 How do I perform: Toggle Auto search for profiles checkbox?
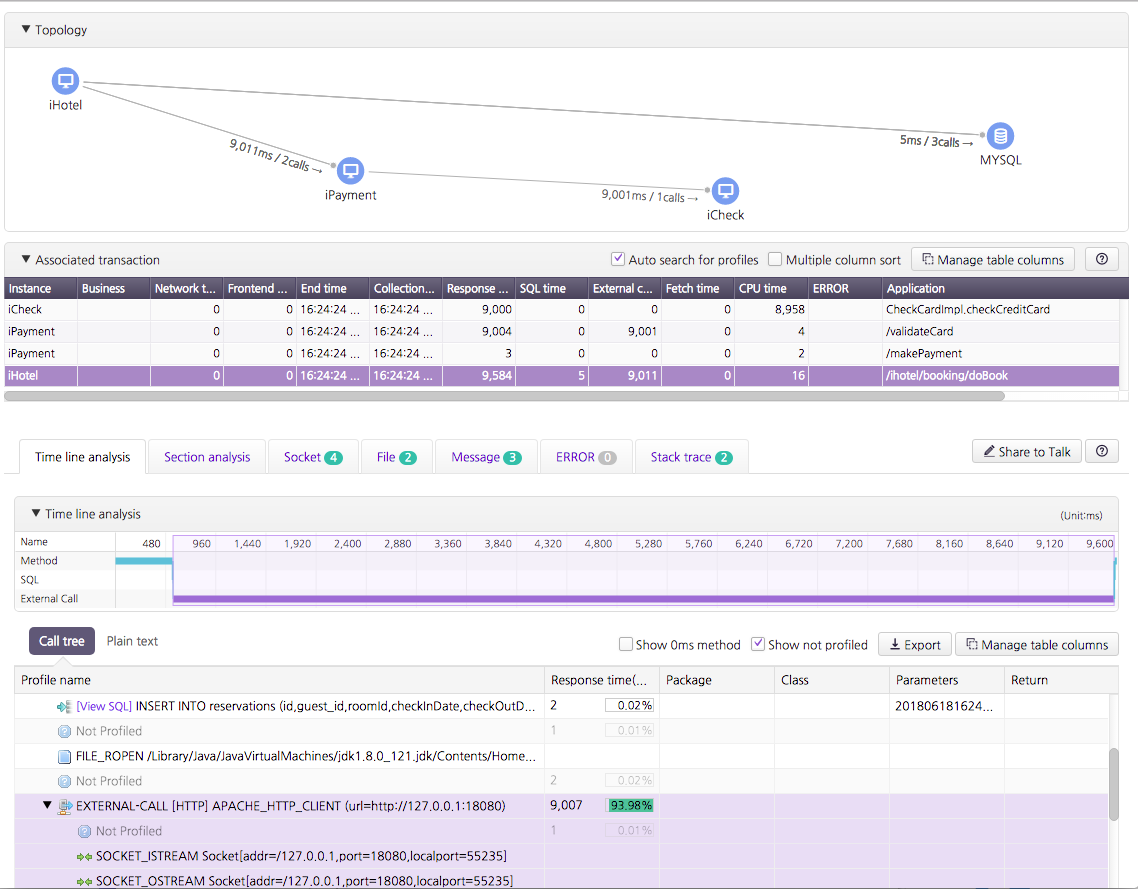(x=618, y=259)
